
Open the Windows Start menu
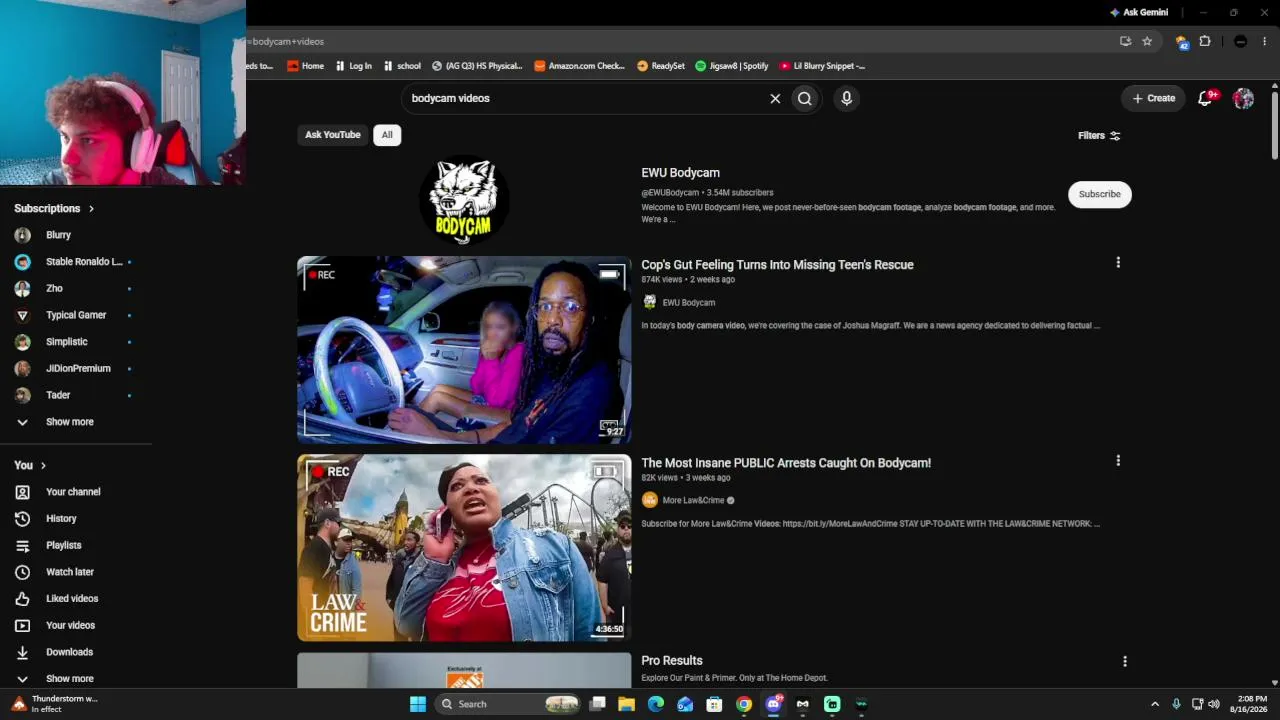pyautogui.click(x=418, y=704)
